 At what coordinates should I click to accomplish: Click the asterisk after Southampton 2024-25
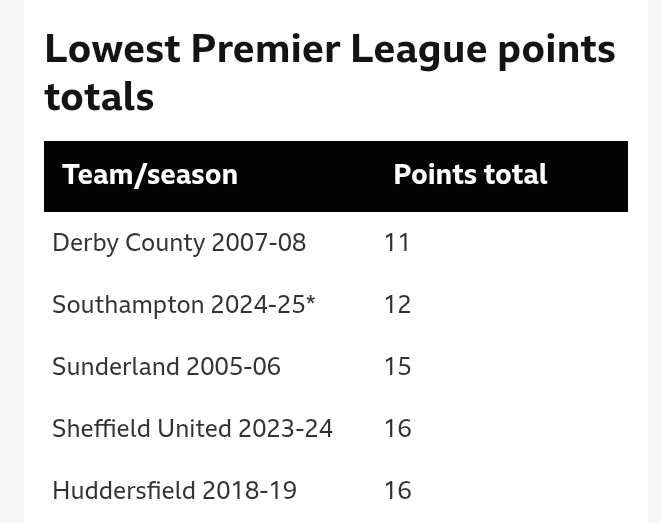point(311,302)
